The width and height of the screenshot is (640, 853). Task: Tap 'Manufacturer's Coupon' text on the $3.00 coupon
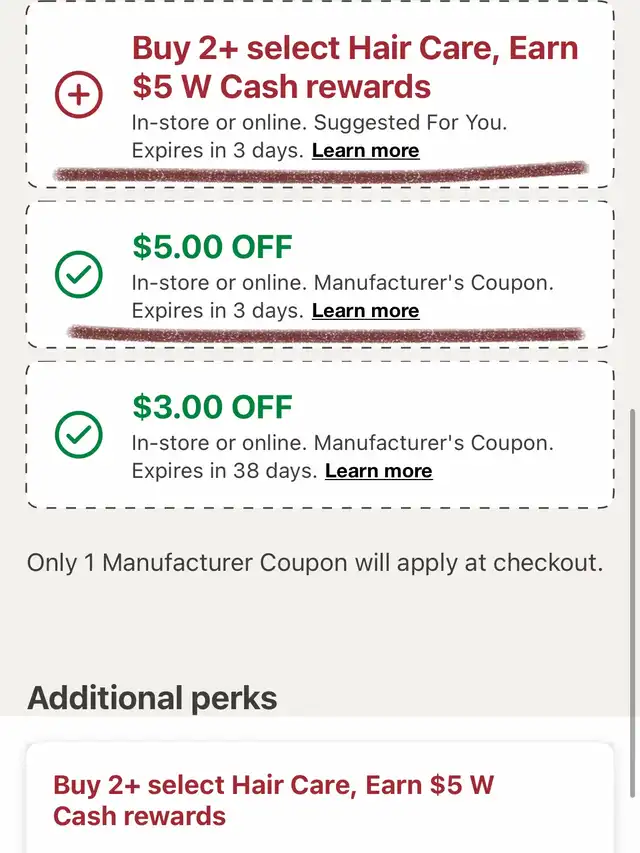[434, 443]
